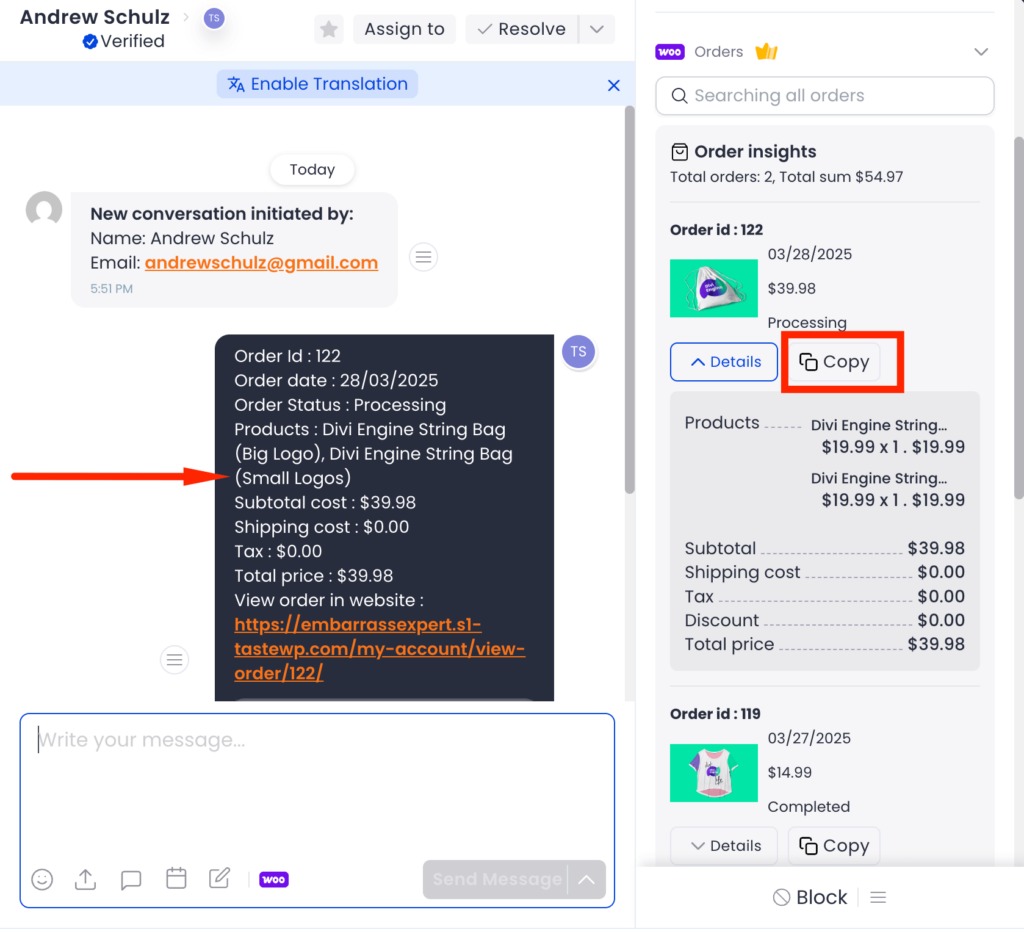Open the order 119 product thumbnail
This screenshot has height=929, width=1024.
[x=713, y=772]
